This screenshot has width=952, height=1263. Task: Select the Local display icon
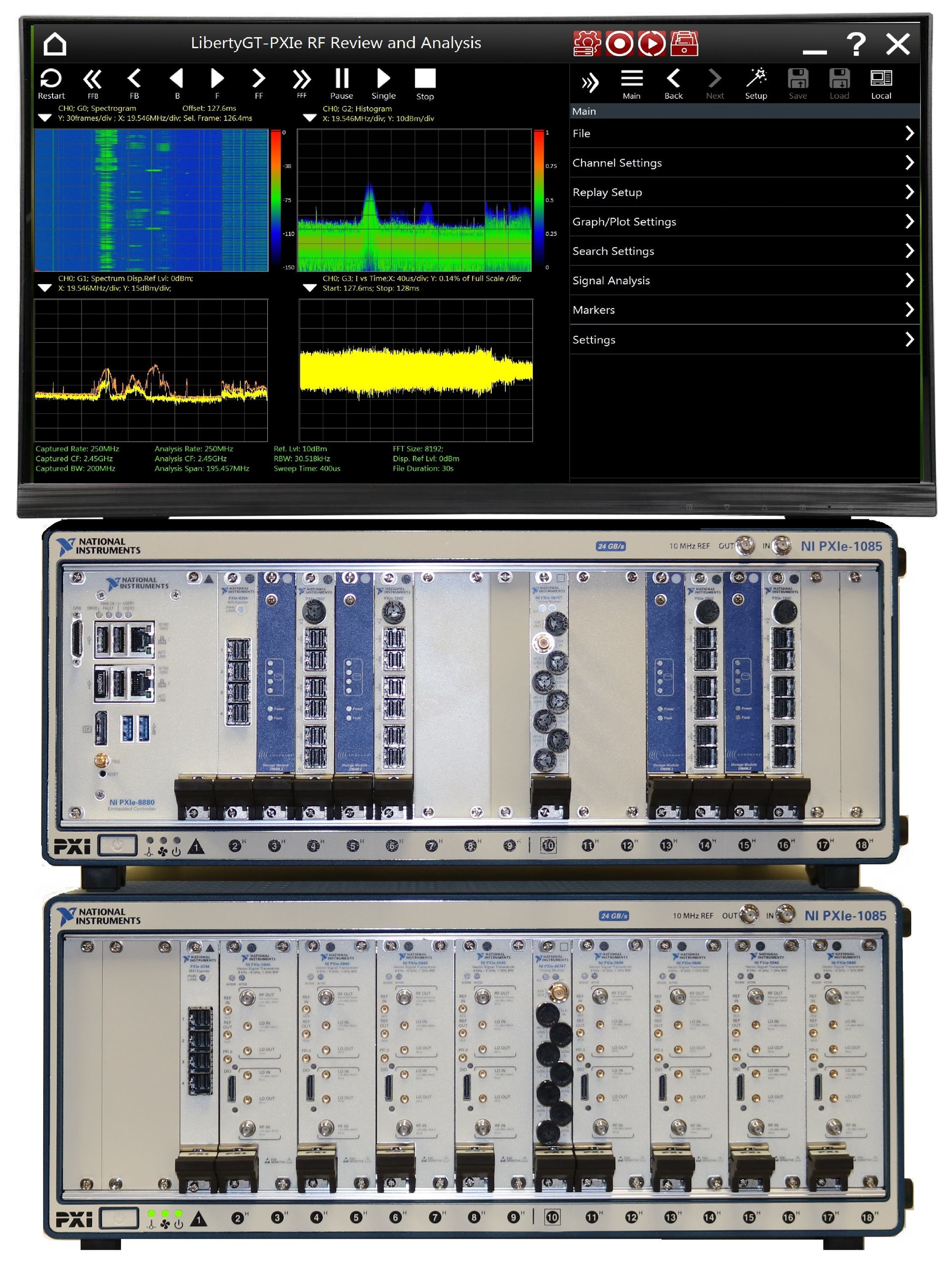[881, 80]
